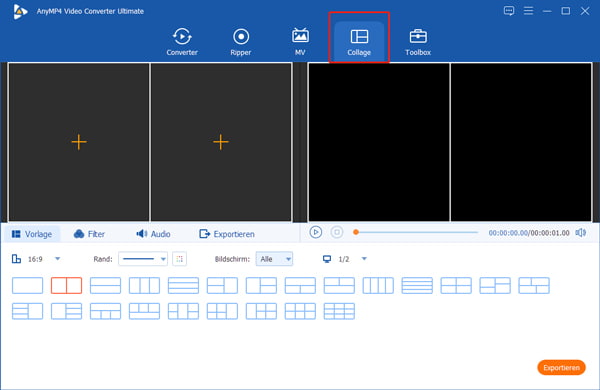The image size is (600, 390).
Task: Click the monitor icon beside 1/2
Action: (327, 259)
